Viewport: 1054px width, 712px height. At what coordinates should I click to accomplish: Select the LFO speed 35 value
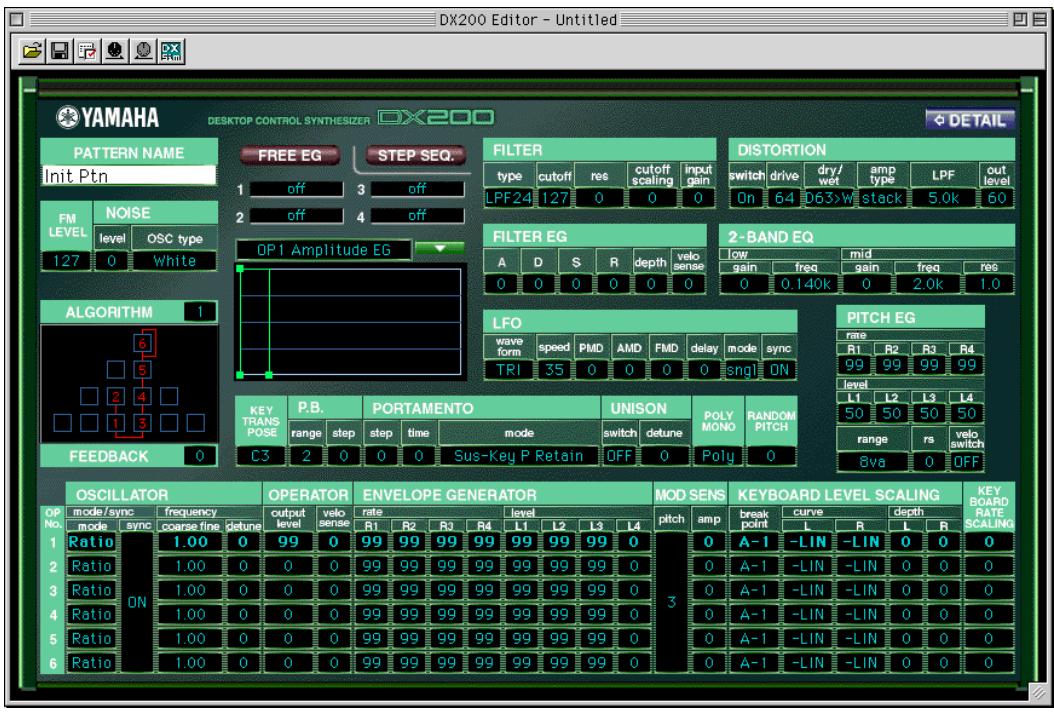pyautogui.click(x=554, y=370)
